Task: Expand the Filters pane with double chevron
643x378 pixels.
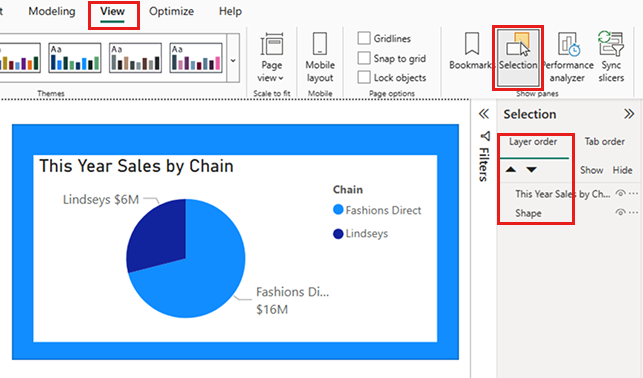Action: pyautogui.click(x=484, y=114)
